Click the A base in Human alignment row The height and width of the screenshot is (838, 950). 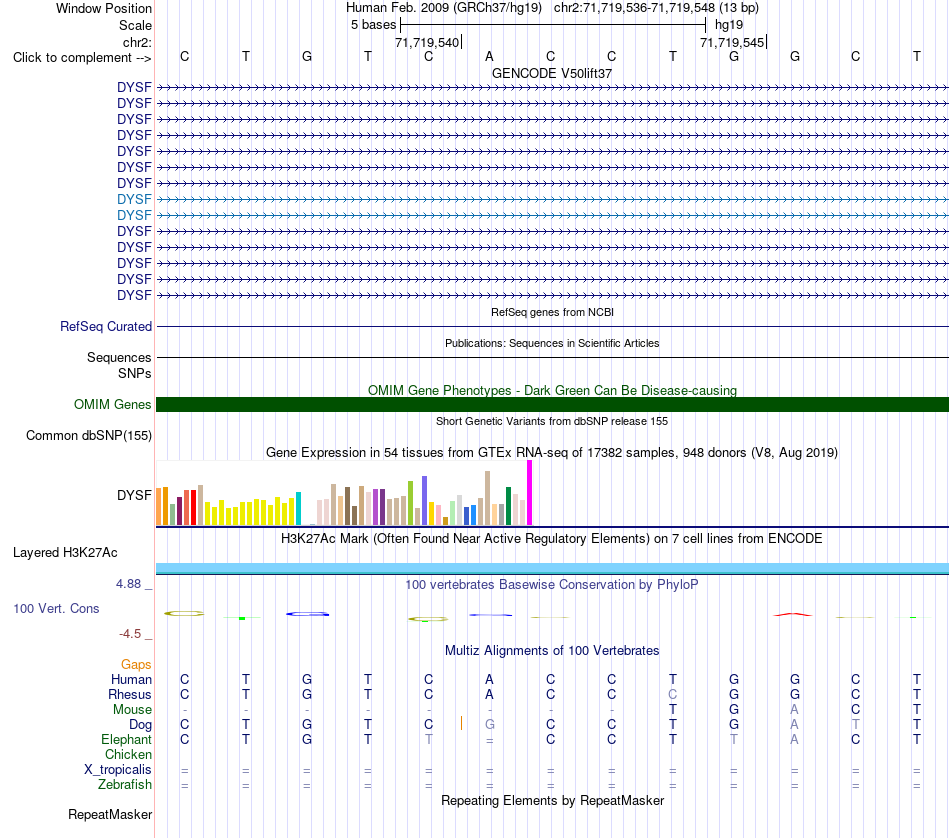pyautogui.click(x=489, y=679)
